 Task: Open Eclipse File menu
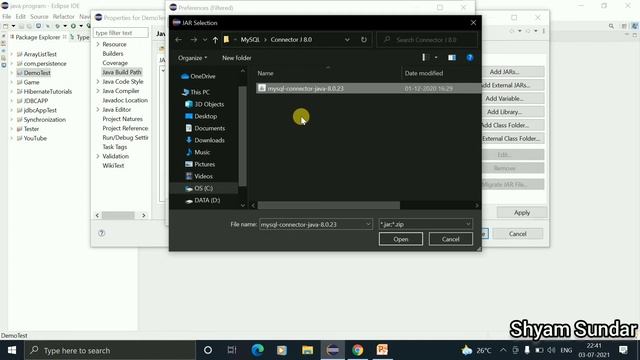coord(7,17)
